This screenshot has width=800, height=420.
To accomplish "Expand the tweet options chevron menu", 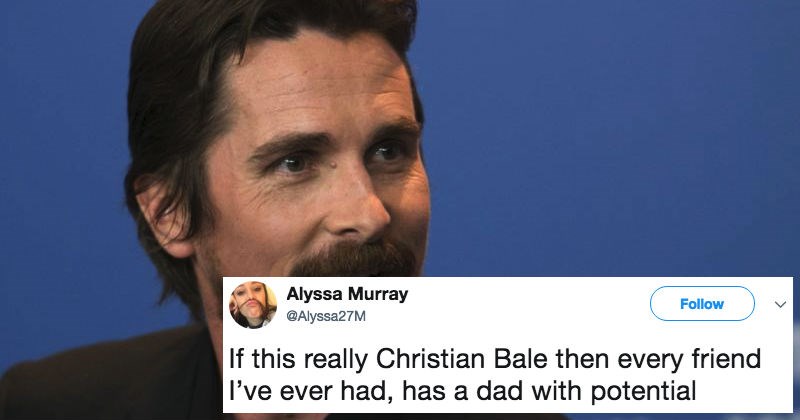I will point(780,305).
